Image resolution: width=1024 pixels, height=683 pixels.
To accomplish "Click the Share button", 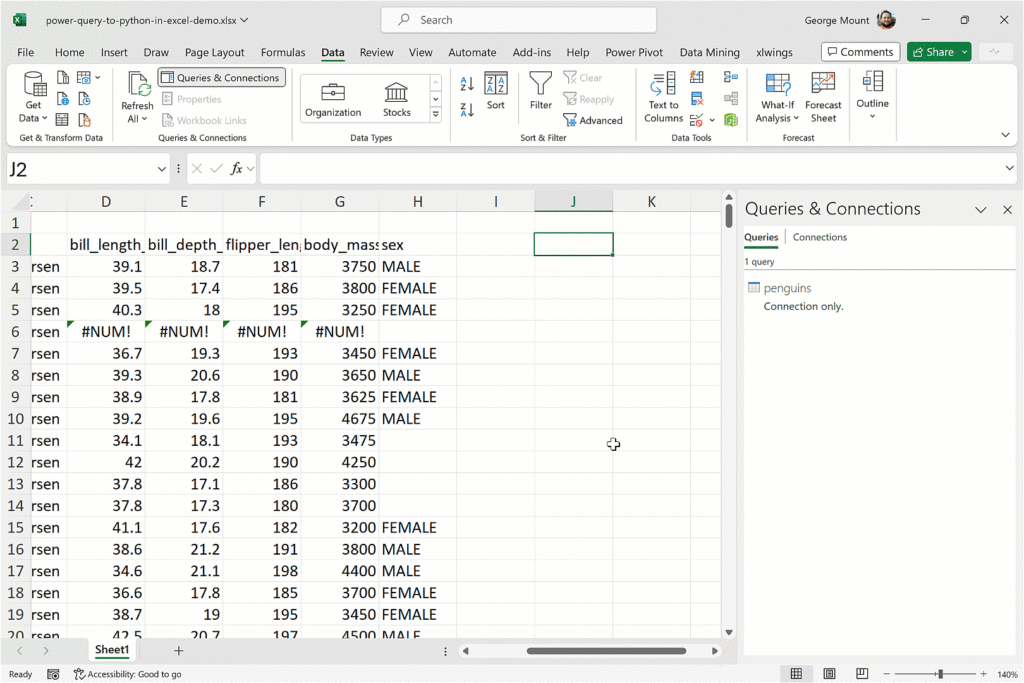I will [933, 52].
